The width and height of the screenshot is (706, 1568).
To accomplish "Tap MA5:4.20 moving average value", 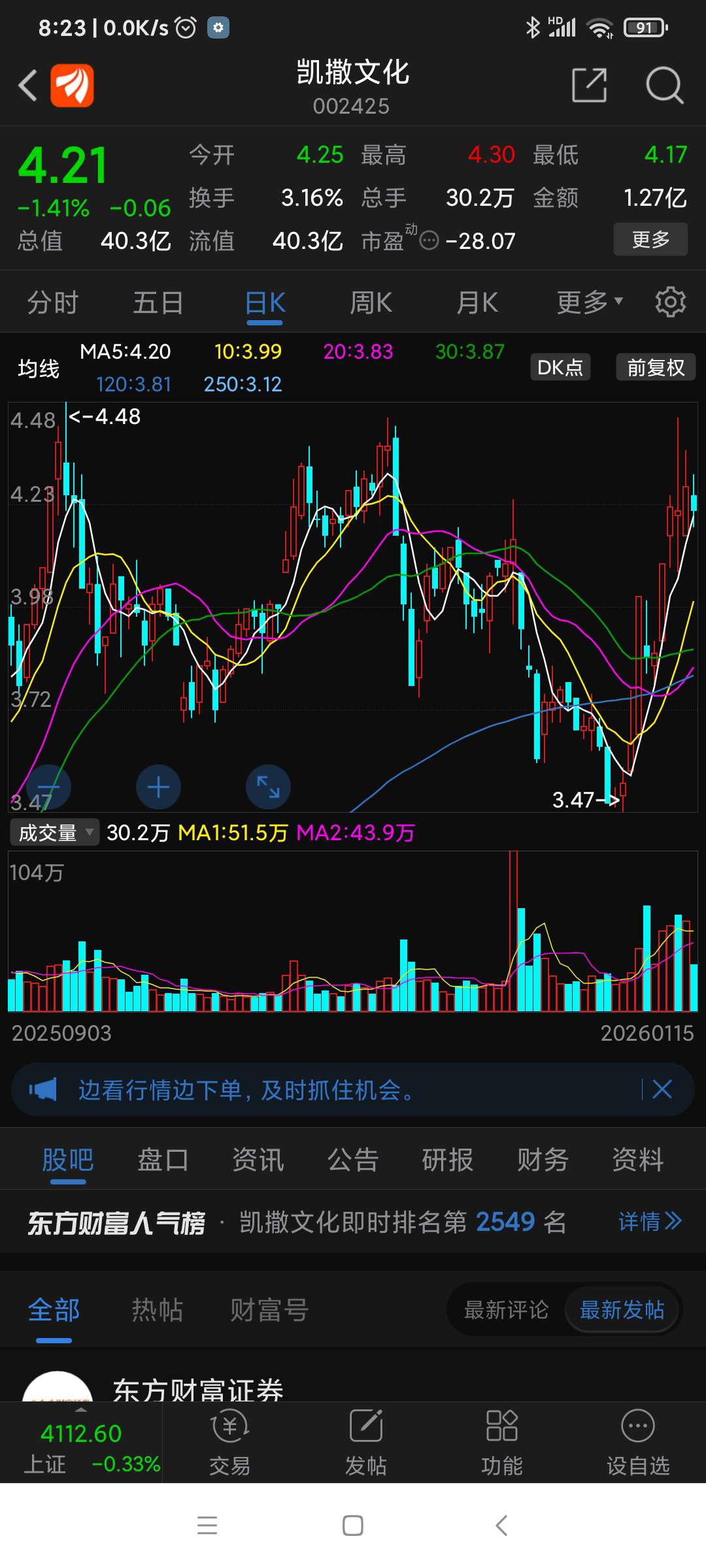I will (125, 351).
